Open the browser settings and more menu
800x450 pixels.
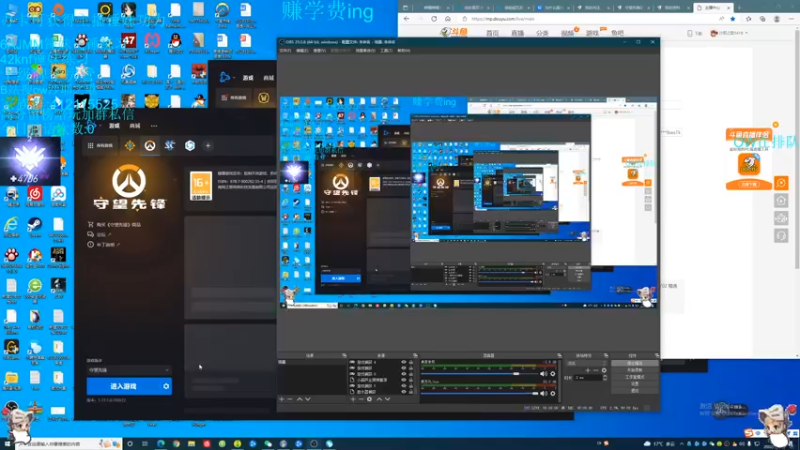791,19
